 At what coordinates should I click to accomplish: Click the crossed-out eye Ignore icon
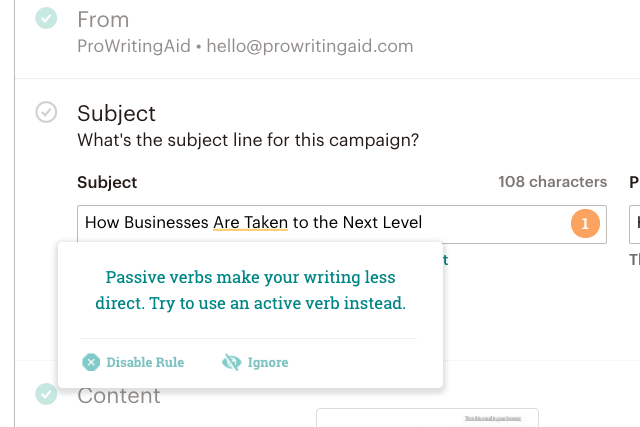[x=231, y=362]
